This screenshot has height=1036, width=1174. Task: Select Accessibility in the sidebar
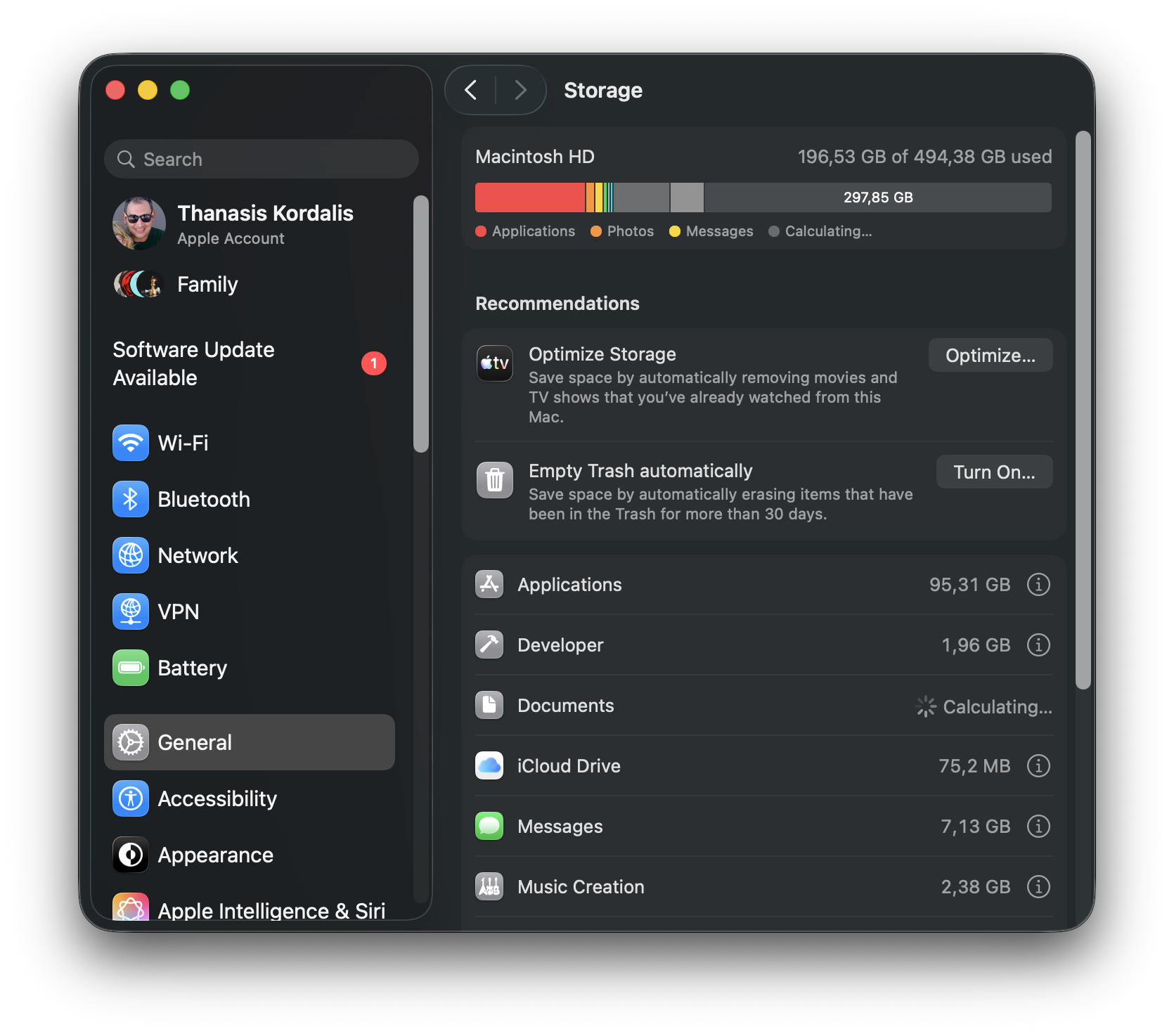pos(250,798)
